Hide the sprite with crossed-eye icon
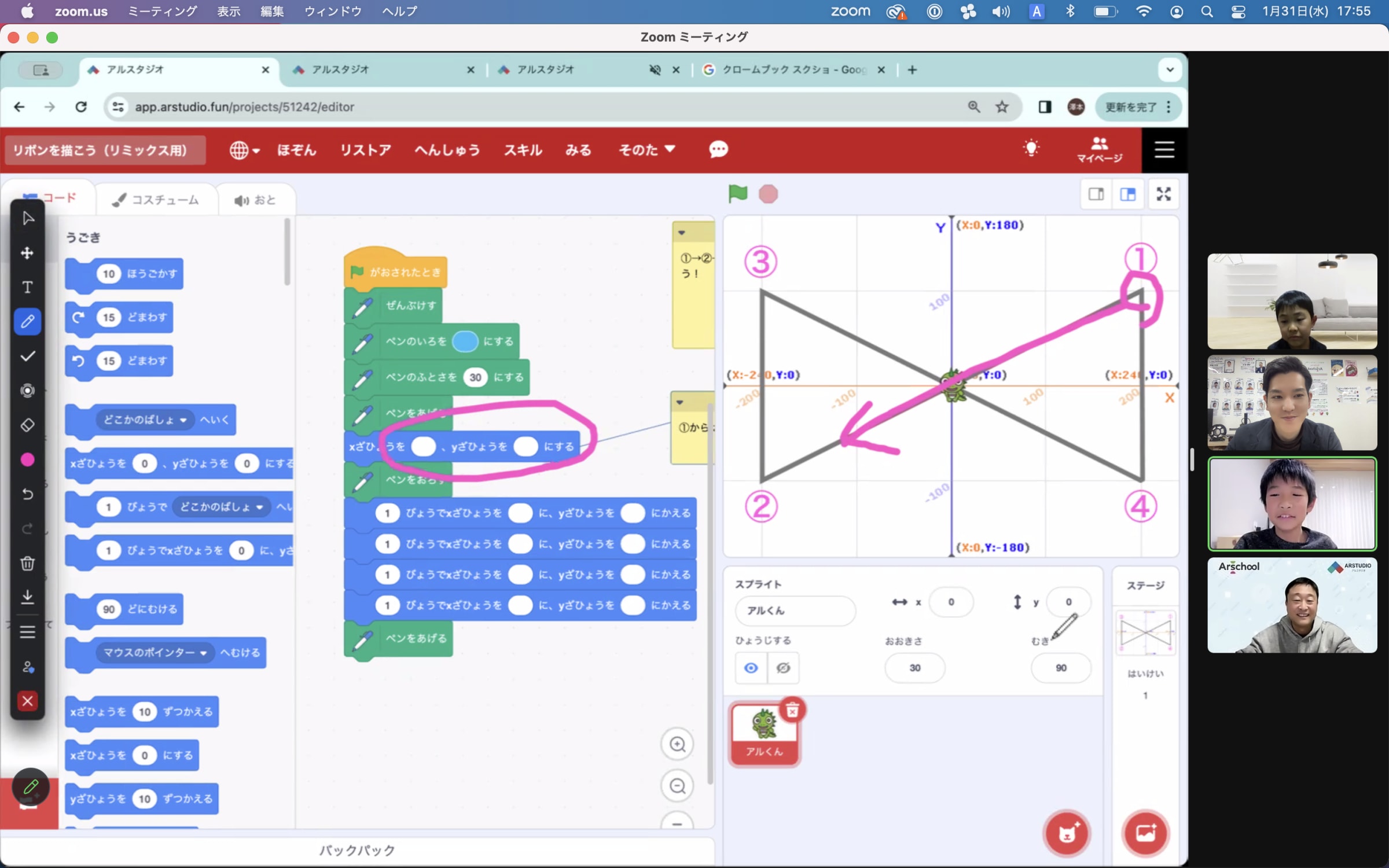The height and width of the screenshot is (868, 1389). (x=783, y=668)
